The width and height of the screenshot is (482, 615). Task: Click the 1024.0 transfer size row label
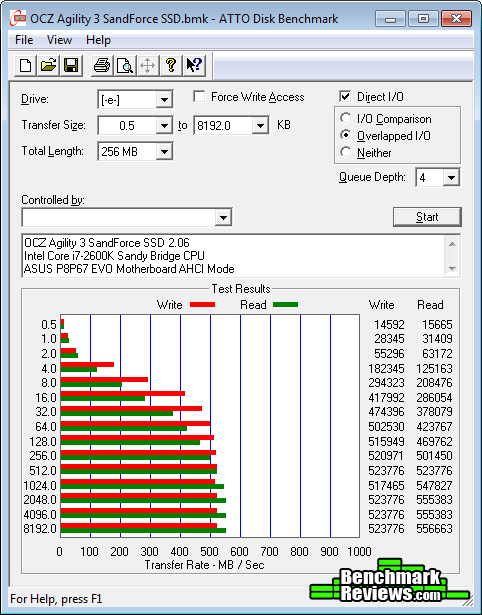pos(40,486)
